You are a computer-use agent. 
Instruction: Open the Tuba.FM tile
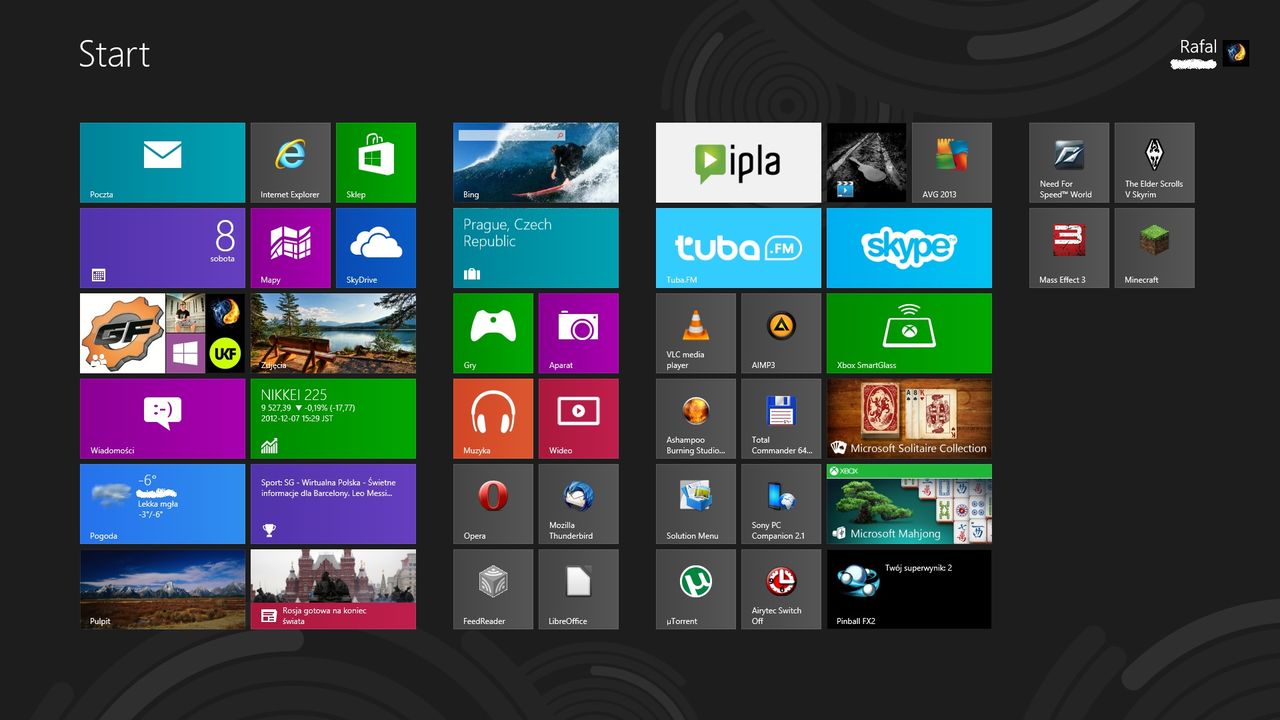(x=738, y=248)
